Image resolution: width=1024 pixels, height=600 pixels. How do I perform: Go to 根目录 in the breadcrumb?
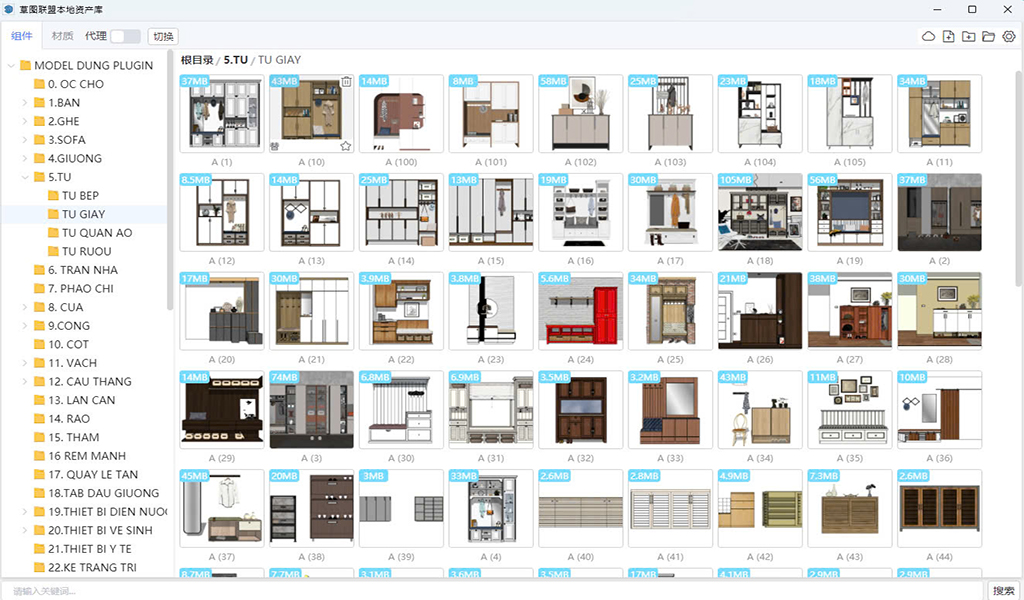pyautogui.click(x=198, y=61)
